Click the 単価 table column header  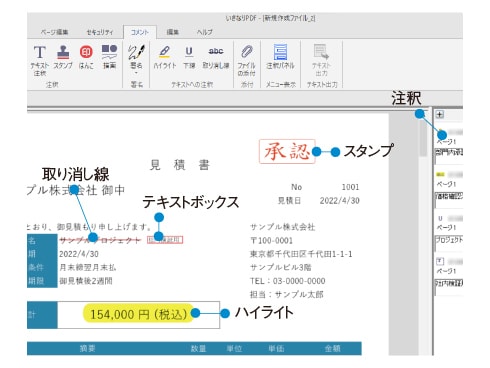276,348
